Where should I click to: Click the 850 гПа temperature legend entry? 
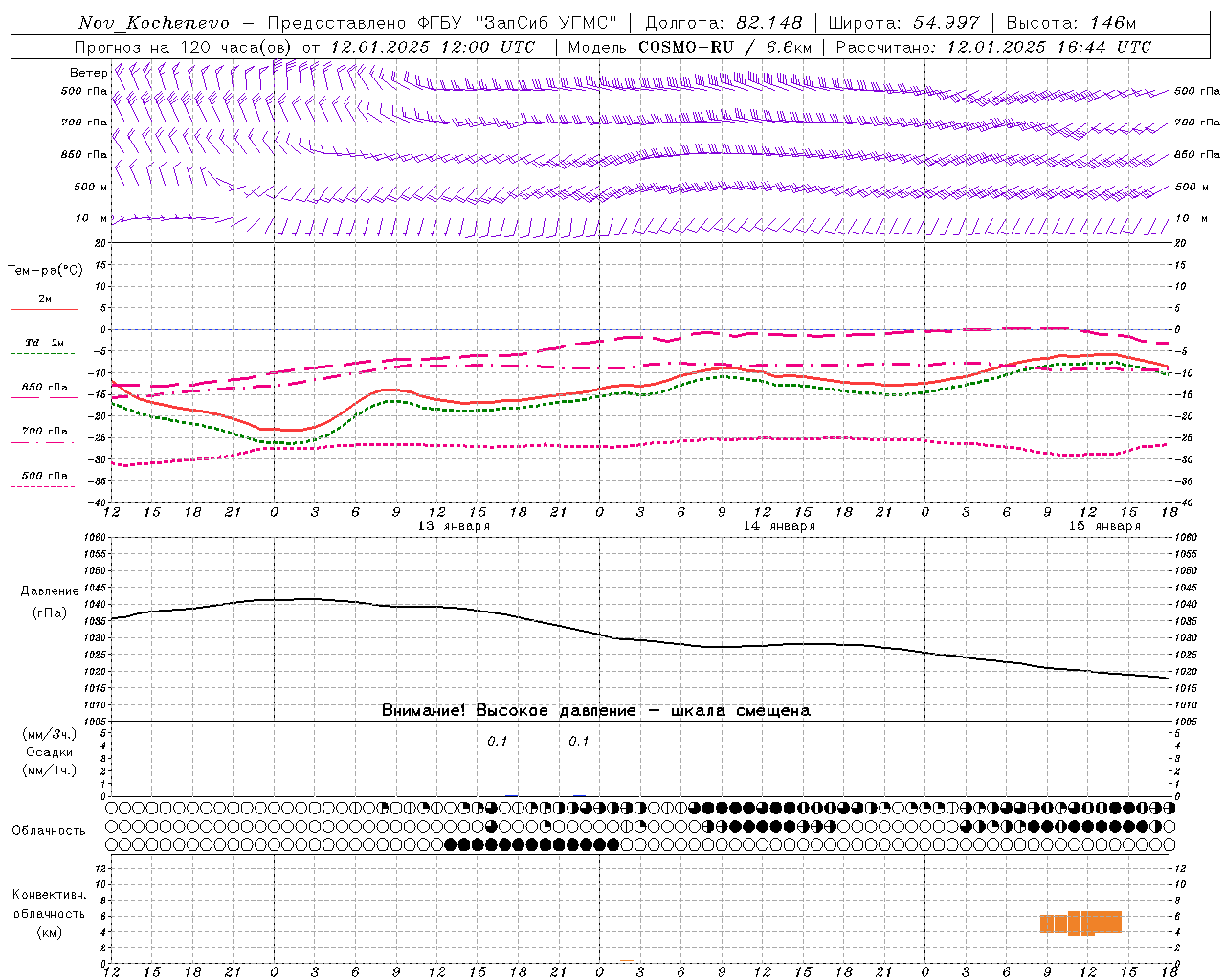coord(44,388)
